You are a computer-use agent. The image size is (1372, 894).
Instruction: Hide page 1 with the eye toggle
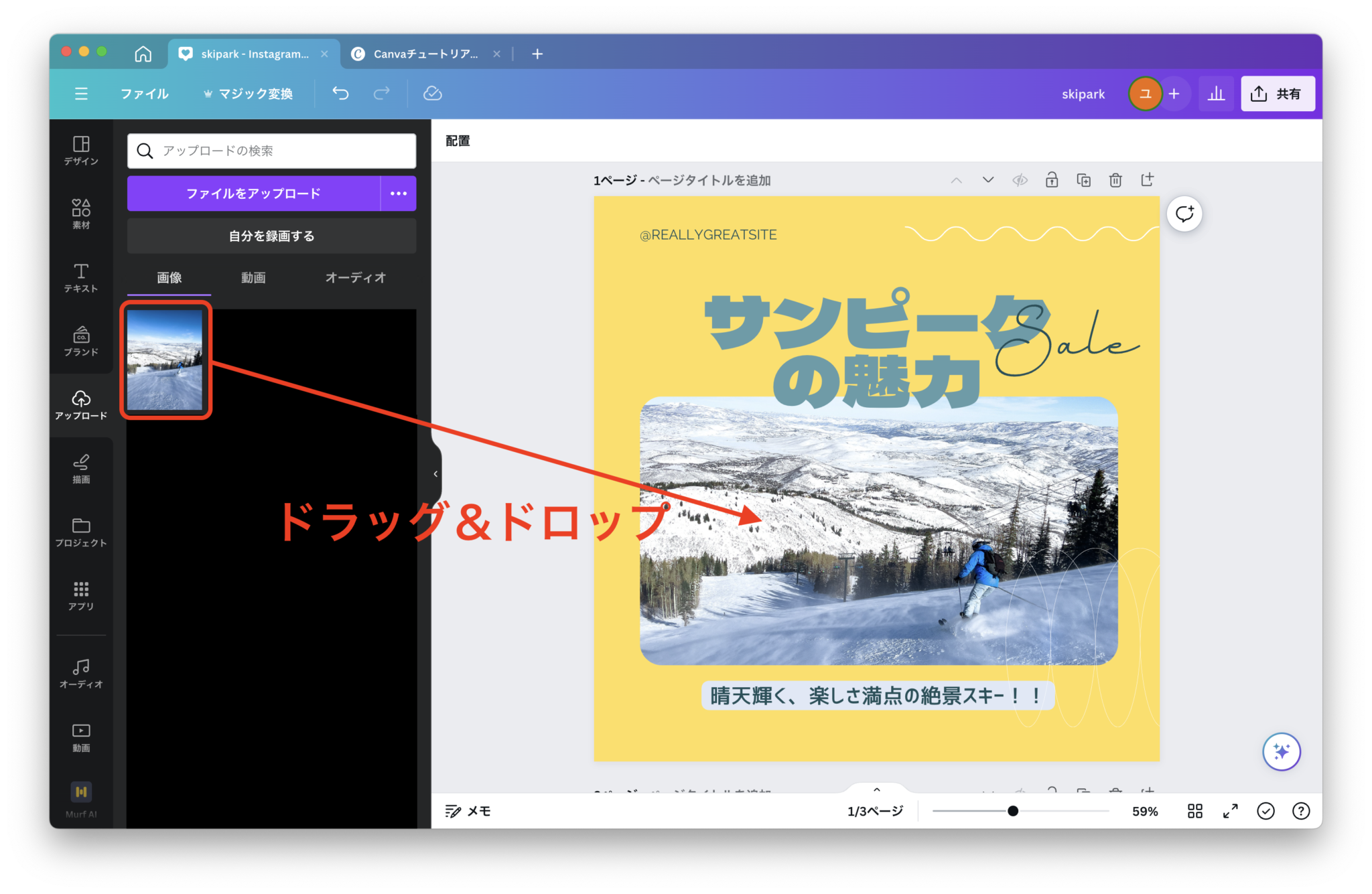coord(1020,179)
